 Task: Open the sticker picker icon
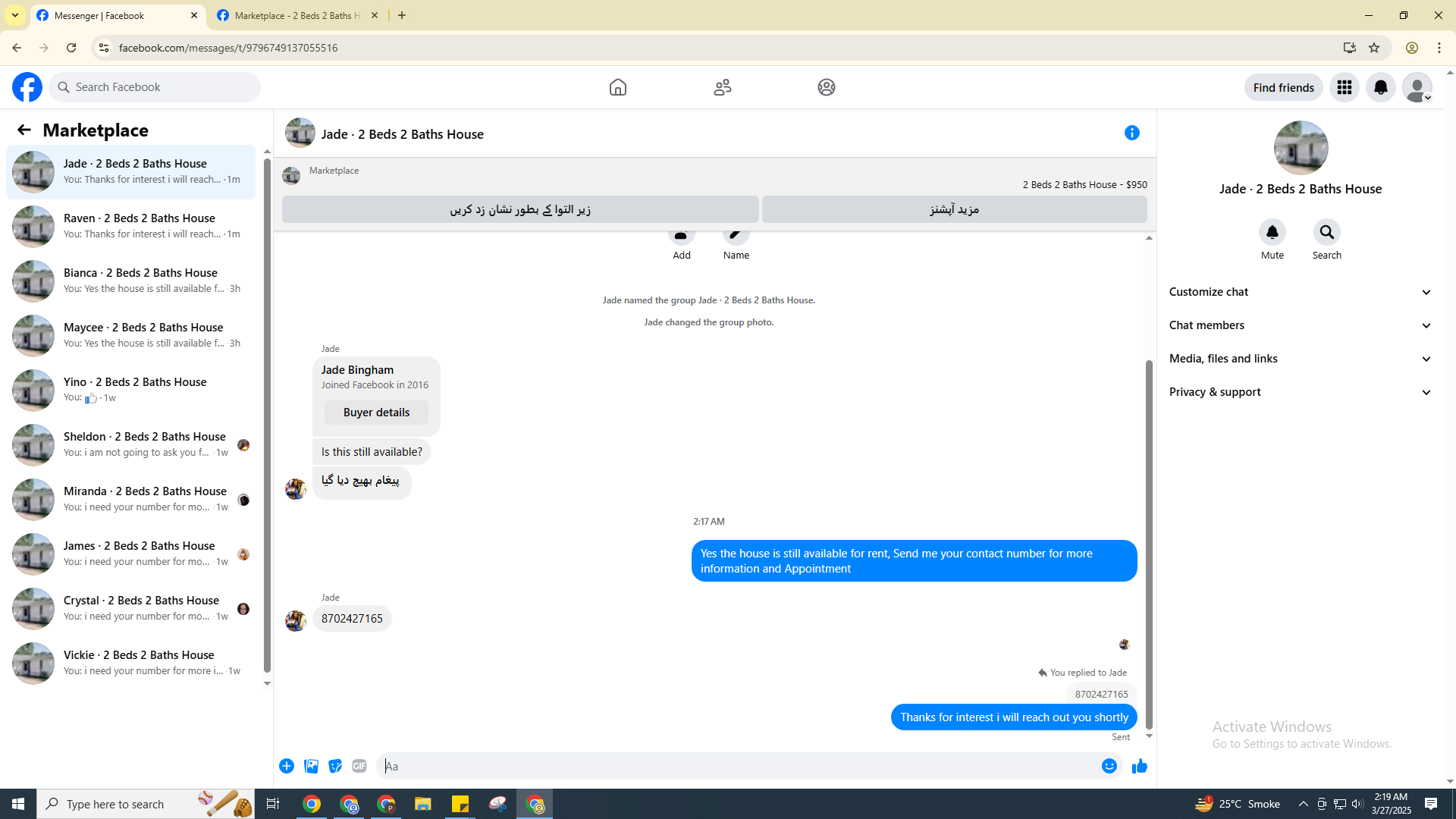point(335,766)
